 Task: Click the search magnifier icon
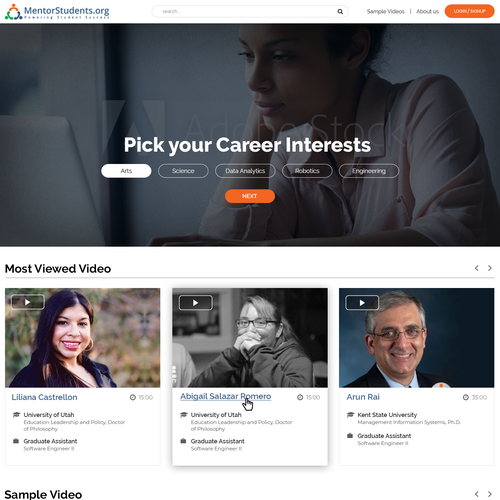[x=340, y=11]
